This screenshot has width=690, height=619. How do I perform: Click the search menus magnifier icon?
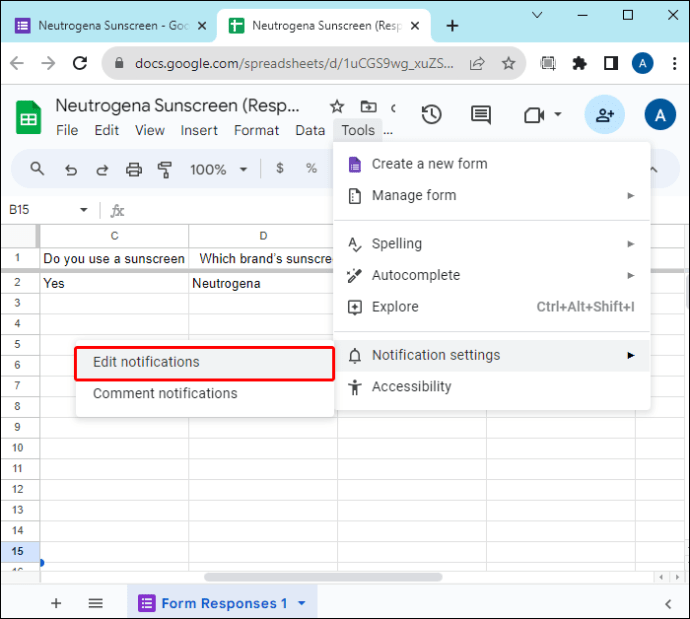[x=37, y=168]
